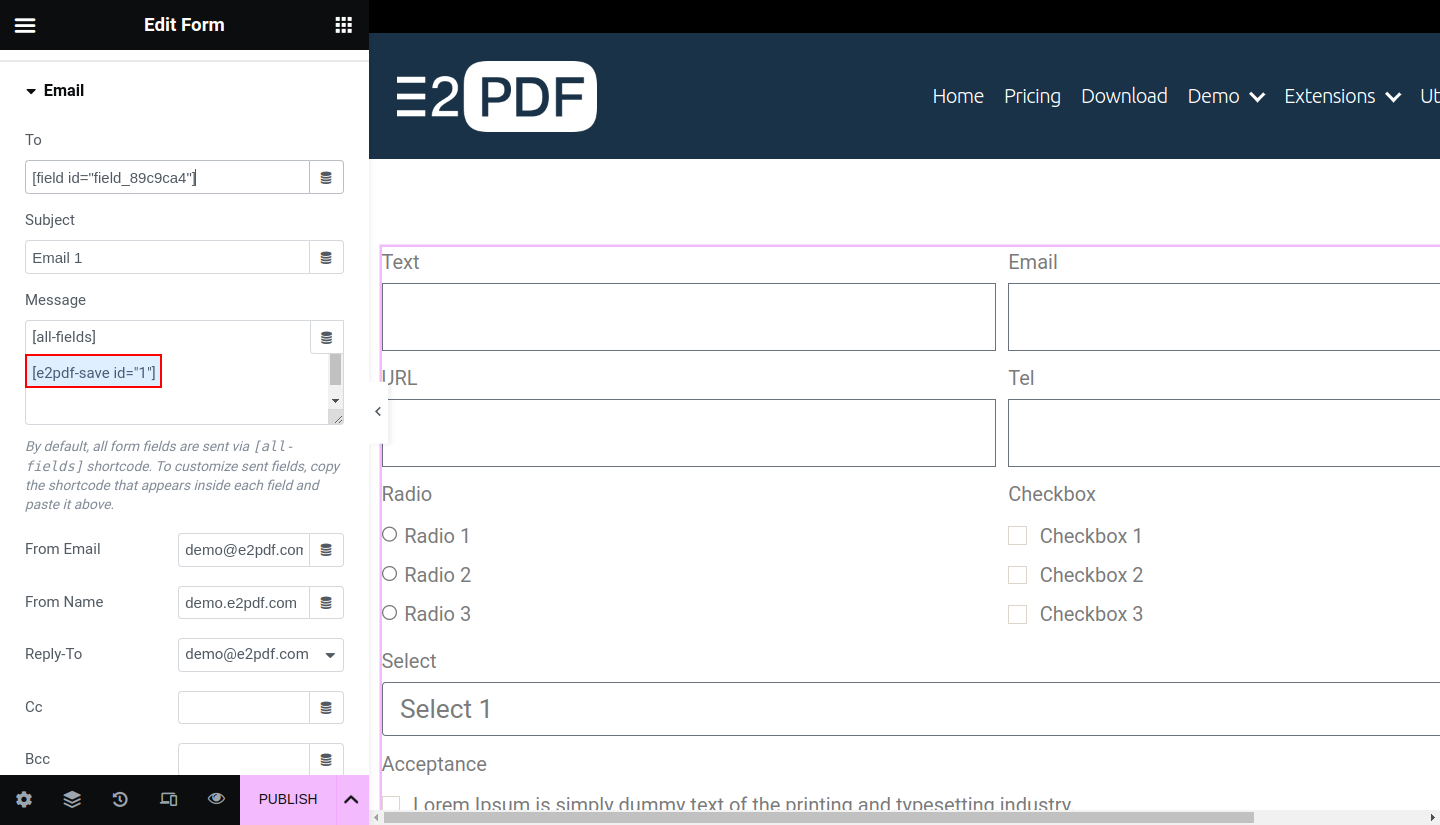Open the Elementor hamburger menu
Image resolution: width=1440 pixels, height=825 pixels.
25,25
